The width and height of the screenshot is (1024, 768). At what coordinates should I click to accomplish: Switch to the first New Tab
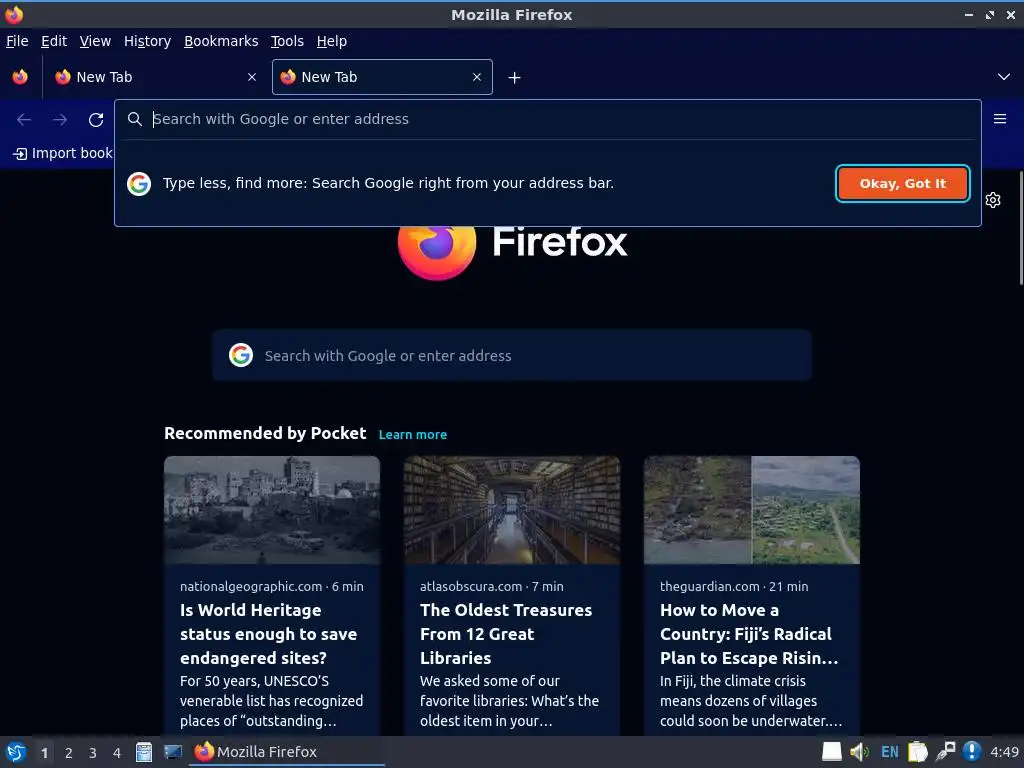155,77
